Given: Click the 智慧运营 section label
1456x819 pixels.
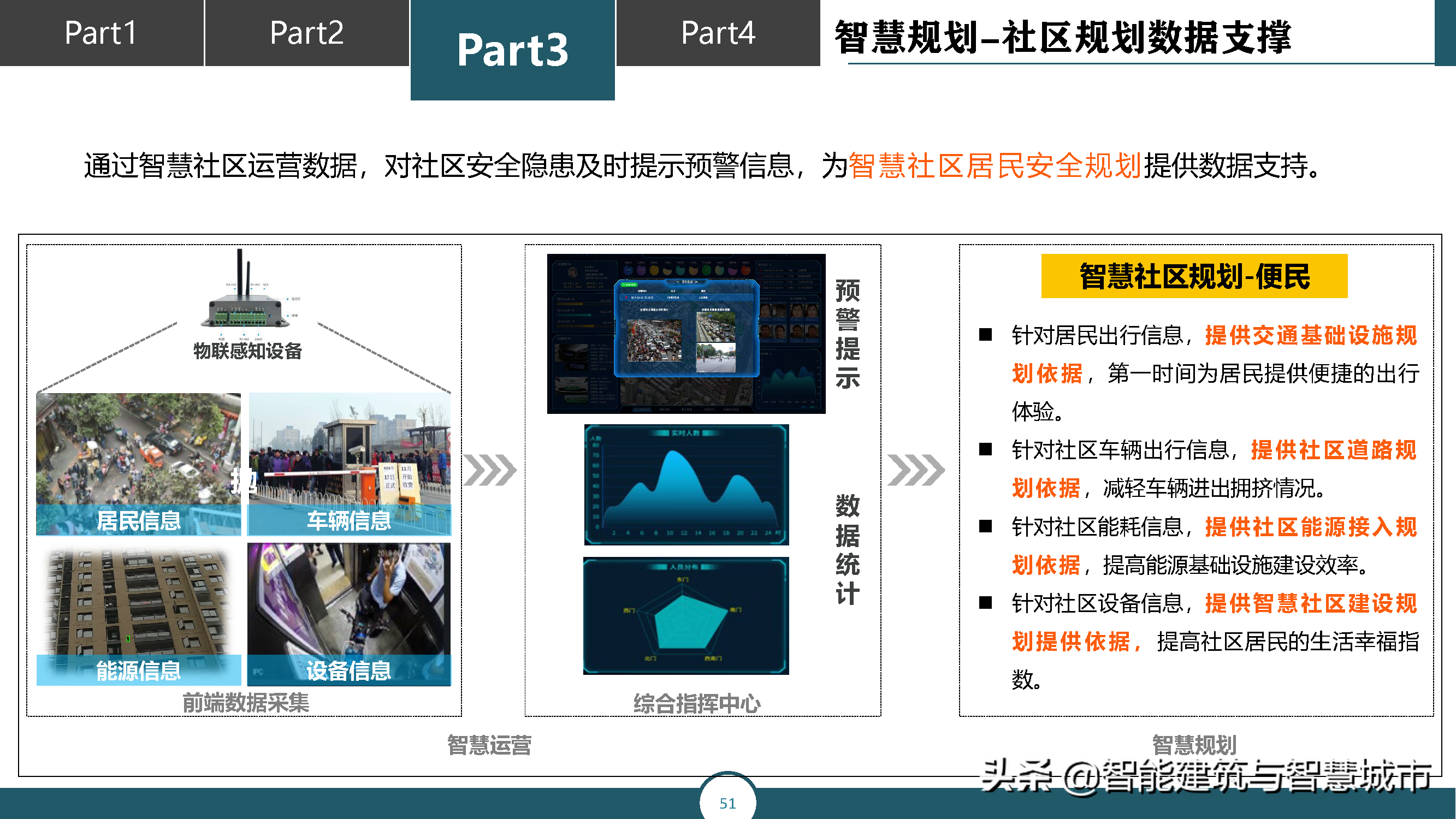Looking at the screenshot, I should [x=489, y=745].
